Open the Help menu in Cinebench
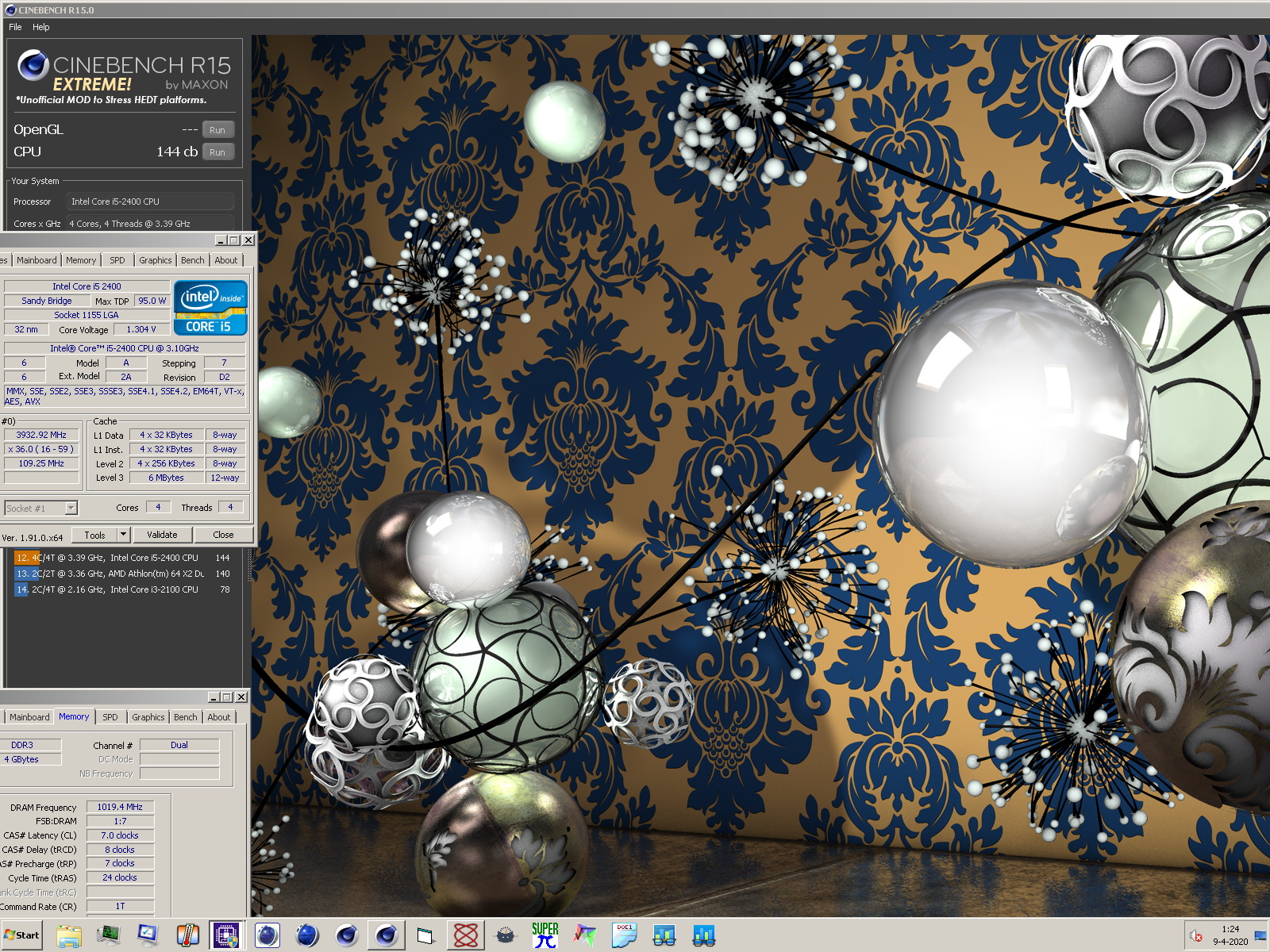 coord(41,27)
